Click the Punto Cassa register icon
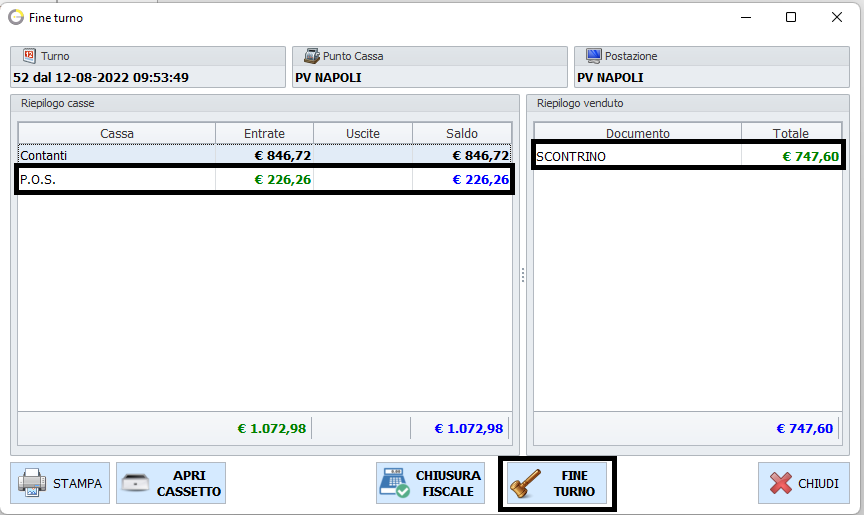This screenshot has height=515, width=864. pos(312,56)
